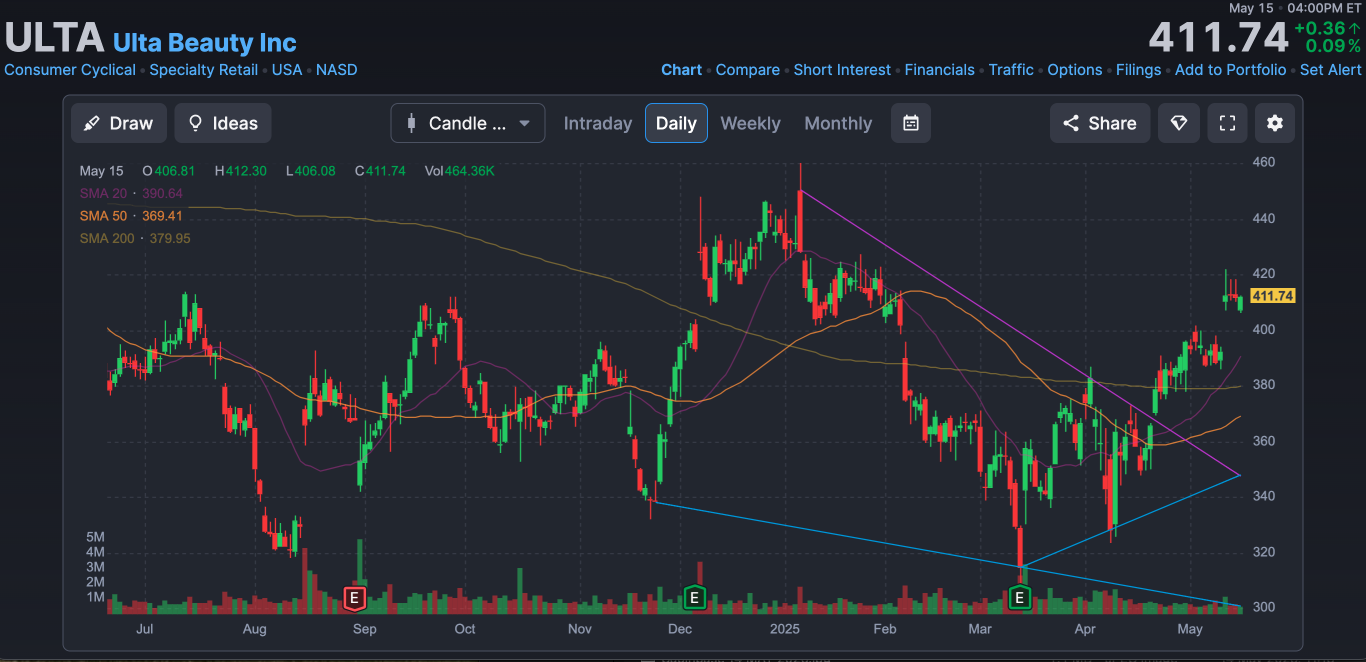
Task: Click the Vol 464.36K readout
Action: click(x=459, y=171)
